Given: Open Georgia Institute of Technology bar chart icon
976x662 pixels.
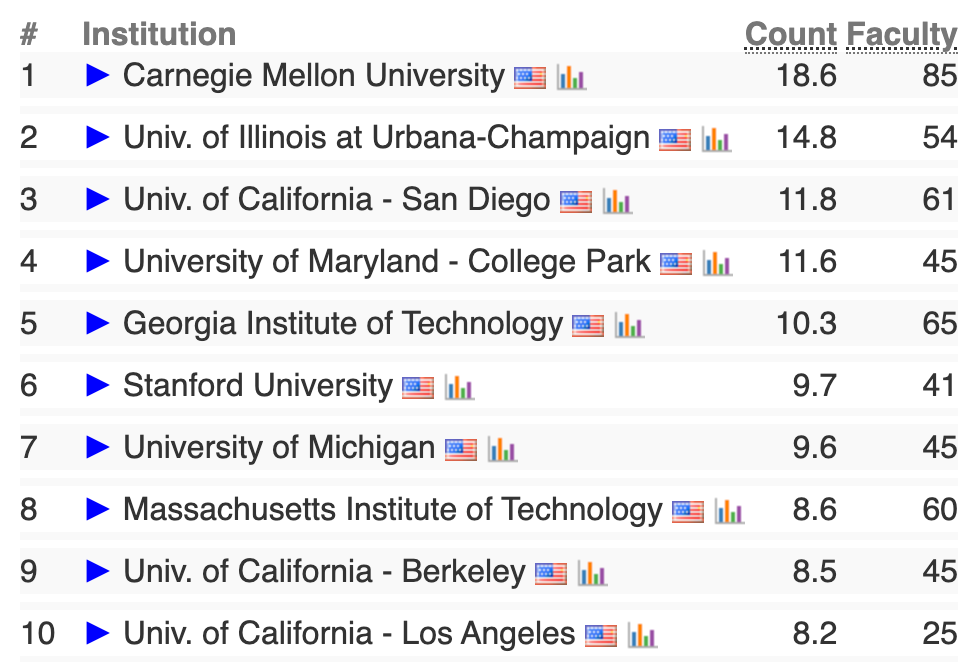Looking at the screenshot, I should coord(629,325).
